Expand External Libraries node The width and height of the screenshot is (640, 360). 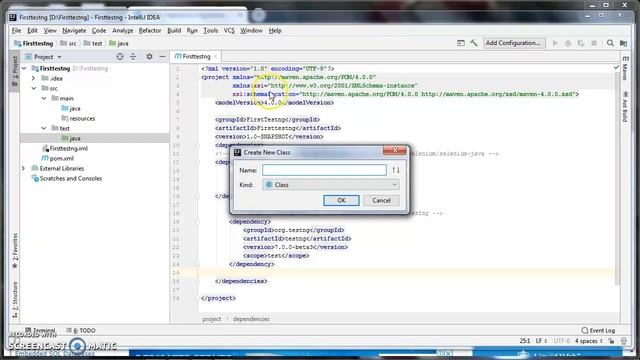click(x=24, y=168)
